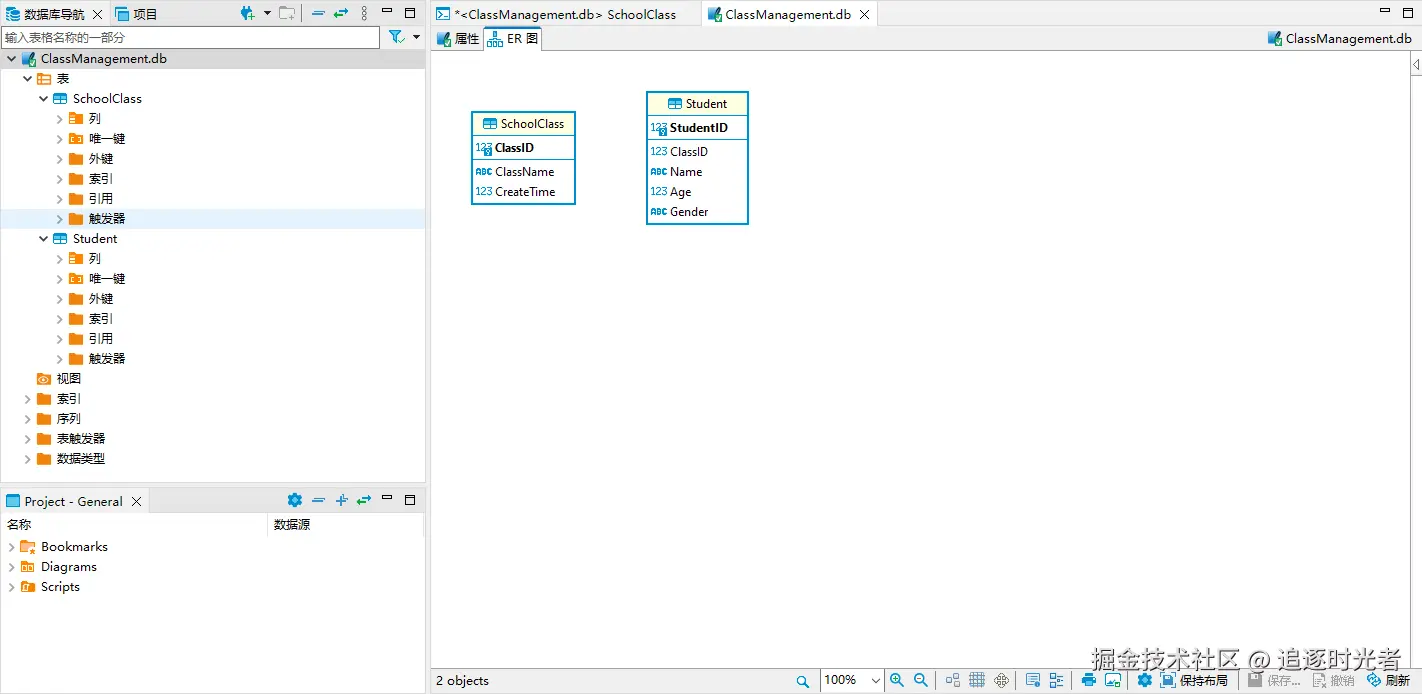Click the CreateTime column in SchoolClass entity
This screenshot has width=1422, height=694.
pos(523,192)
